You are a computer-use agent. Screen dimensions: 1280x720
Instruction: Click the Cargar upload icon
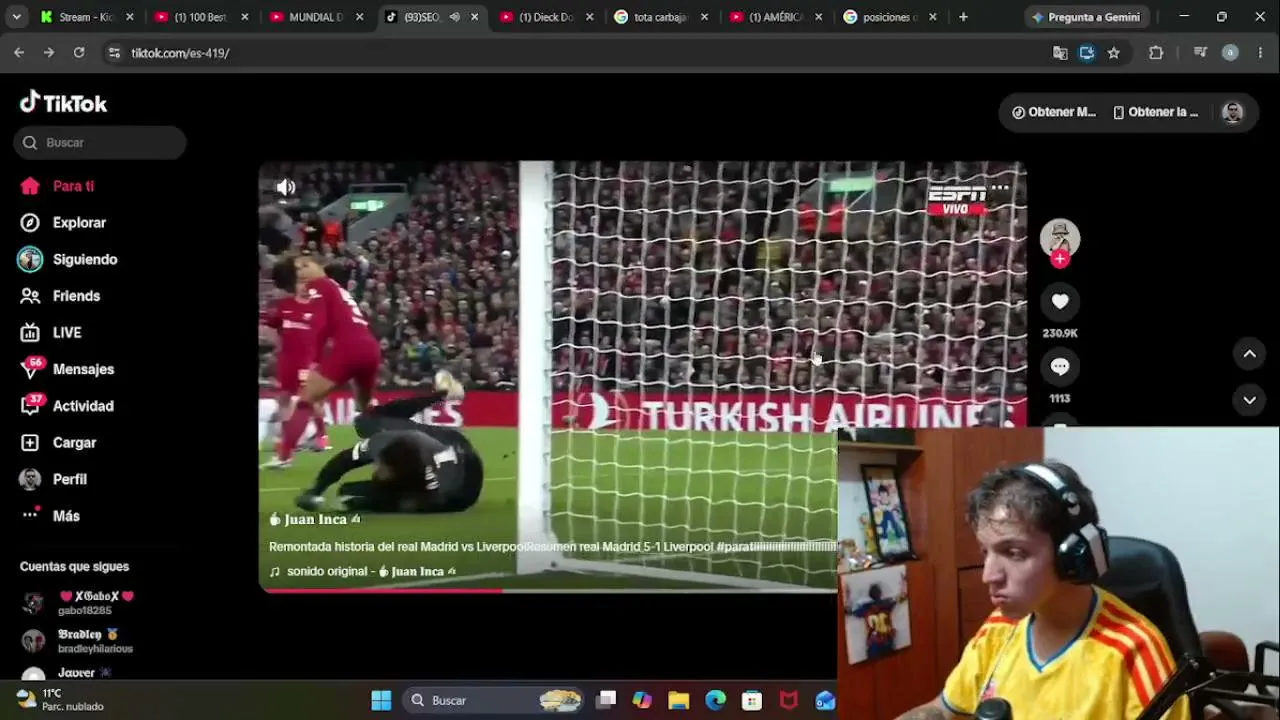pyautogui.click(x=31, y=442)
